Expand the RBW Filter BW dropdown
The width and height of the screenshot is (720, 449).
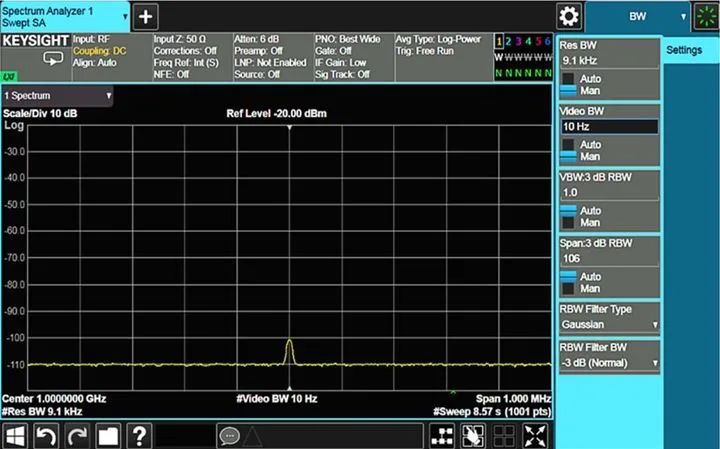[x=609, y=360]
